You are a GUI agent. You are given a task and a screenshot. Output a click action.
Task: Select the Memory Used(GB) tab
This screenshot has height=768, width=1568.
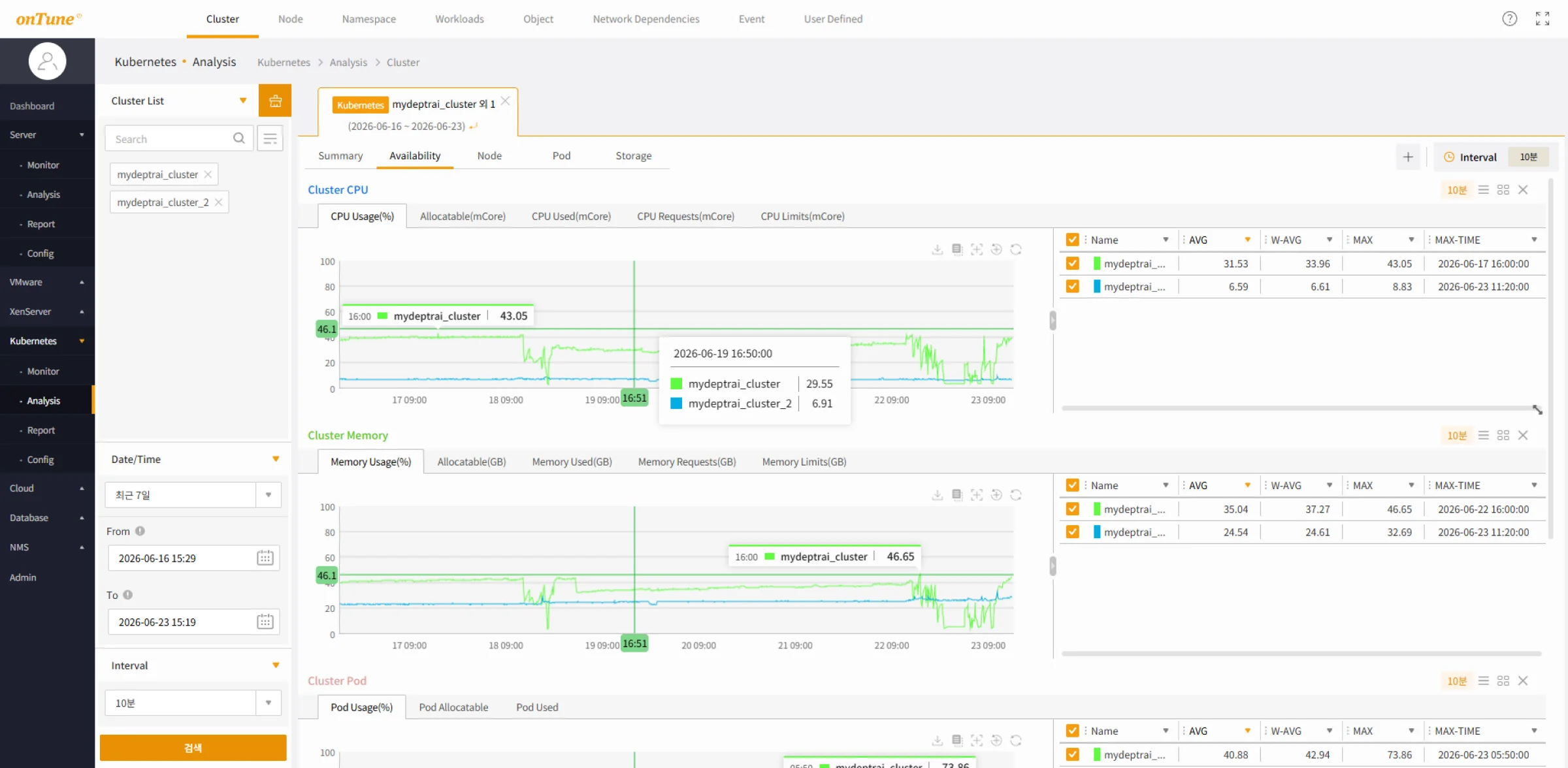(x=572, y=462)
